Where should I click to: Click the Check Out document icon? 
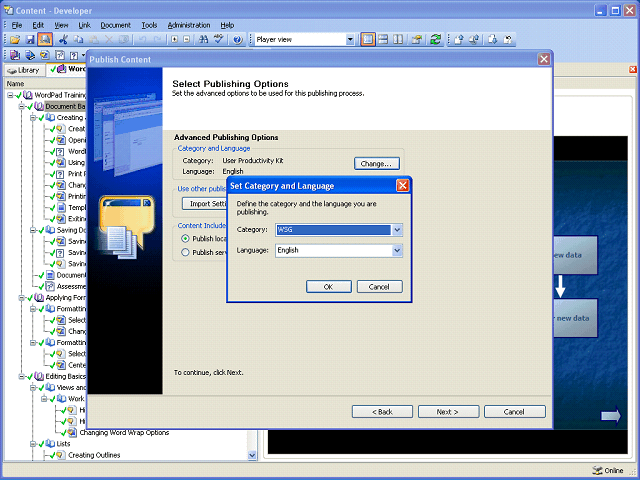coord(493,39)
